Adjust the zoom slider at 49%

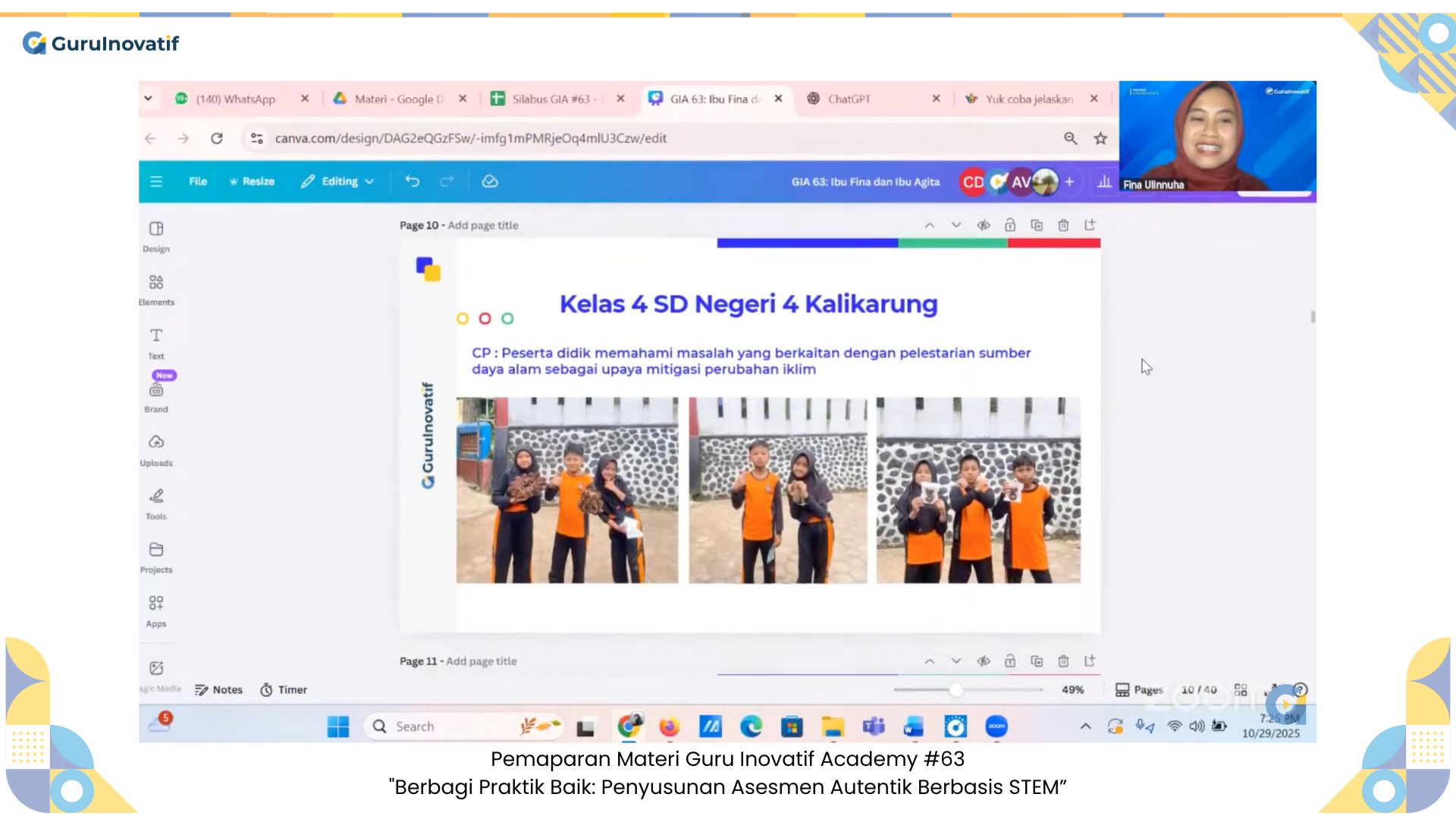tap(957, 689)
